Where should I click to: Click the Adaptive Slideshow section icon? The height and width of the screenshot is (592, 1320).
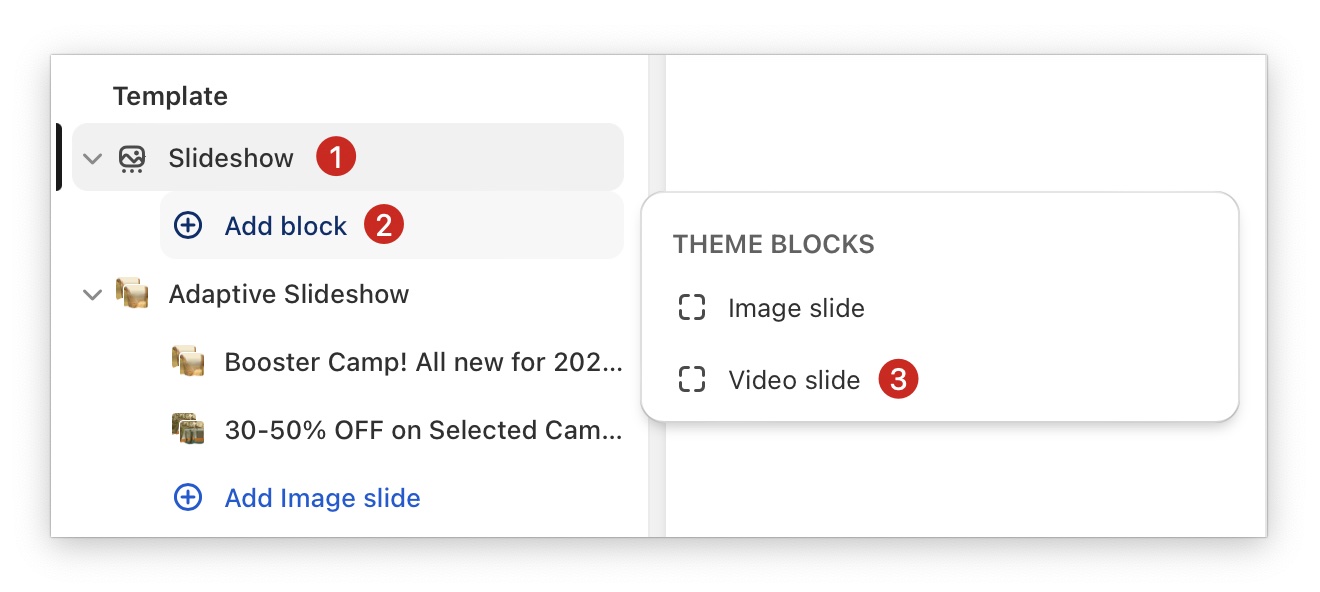(132, 294)
